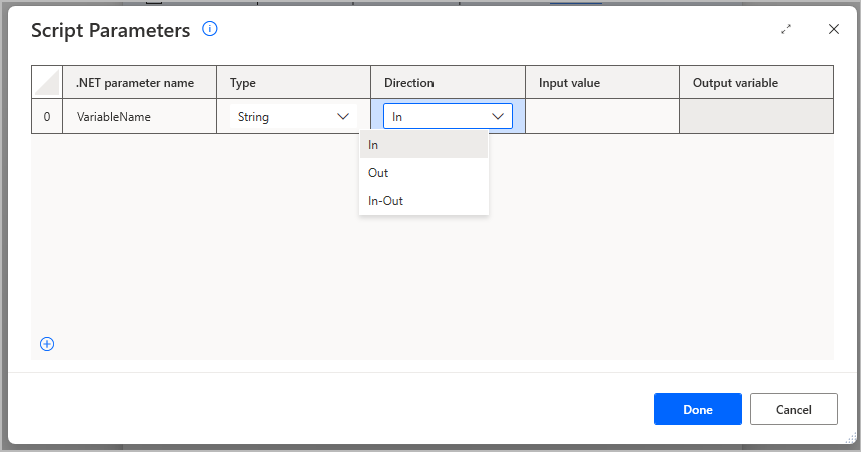Click the Cancel button
This screenshot has width=862, height=452.
(x=793, y=409)
